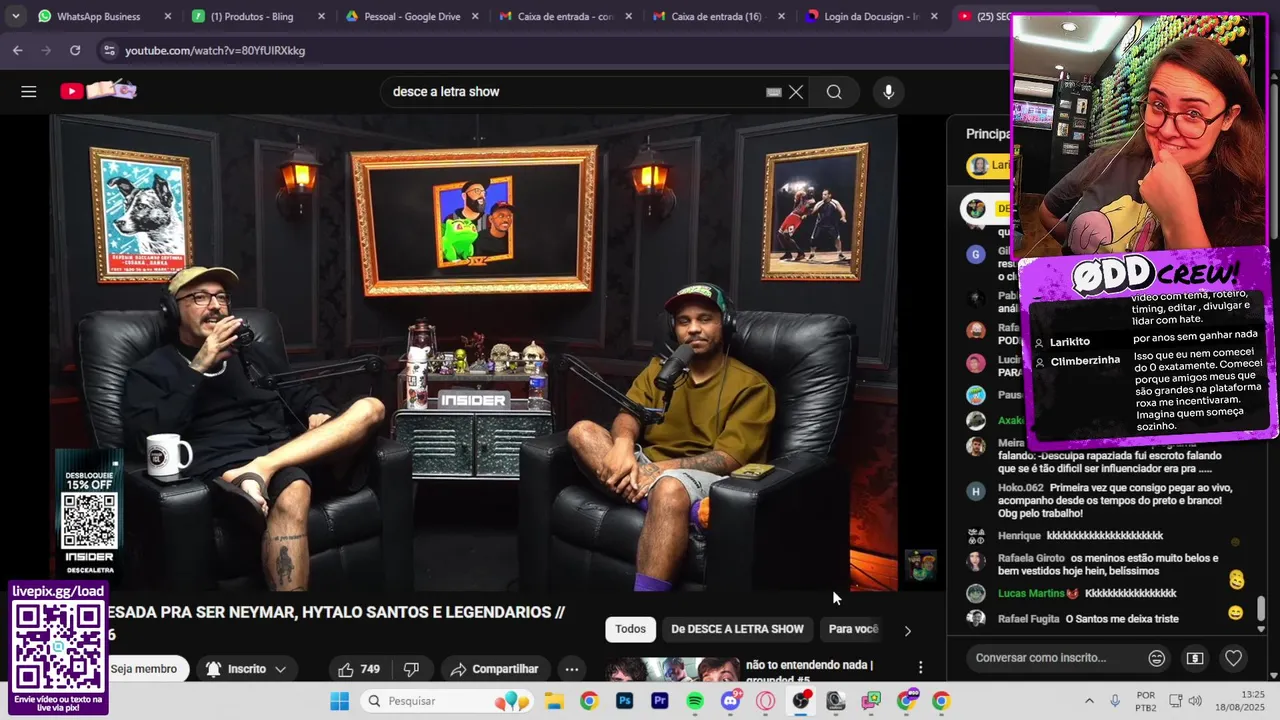Open Spotify from the taskbar

point(695,701)
